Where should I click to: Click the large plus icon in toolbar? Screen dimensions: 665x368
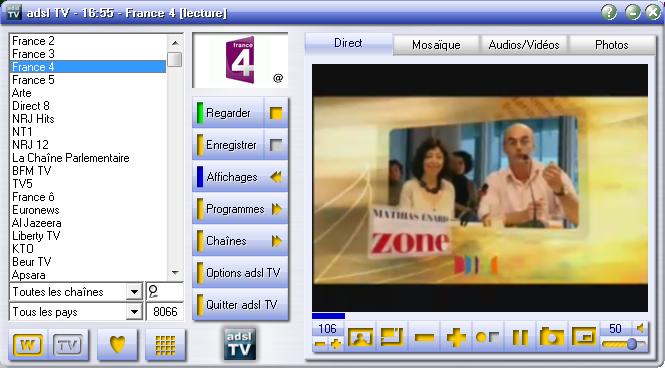click(456, 337)
